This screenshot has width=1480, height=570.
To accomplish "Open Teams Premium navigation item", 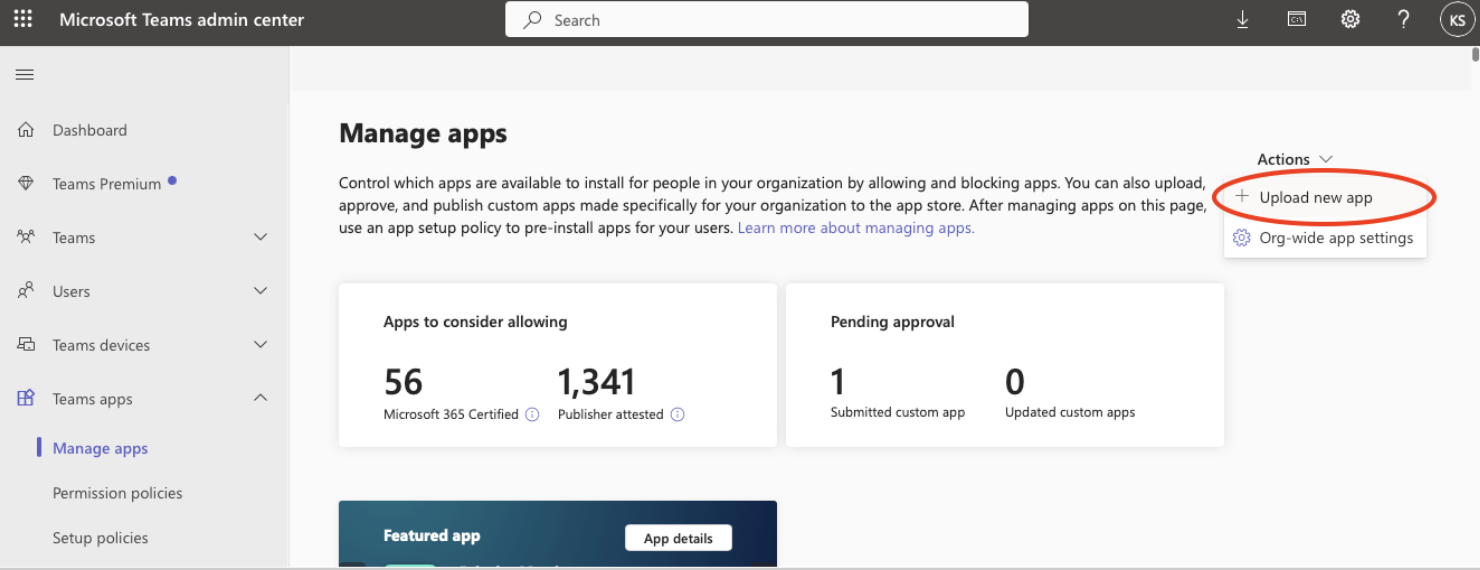I will [107, 184].
